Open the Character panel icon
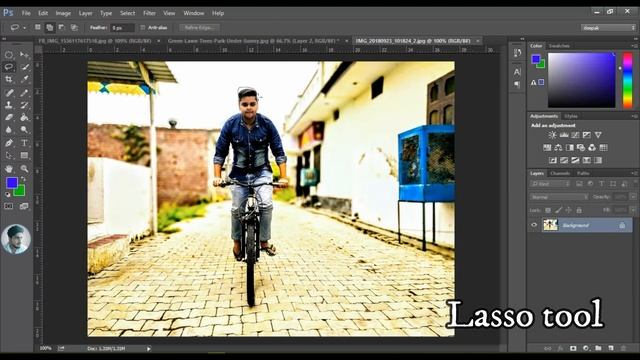This screenshot has height=360, width=640. 517,72
